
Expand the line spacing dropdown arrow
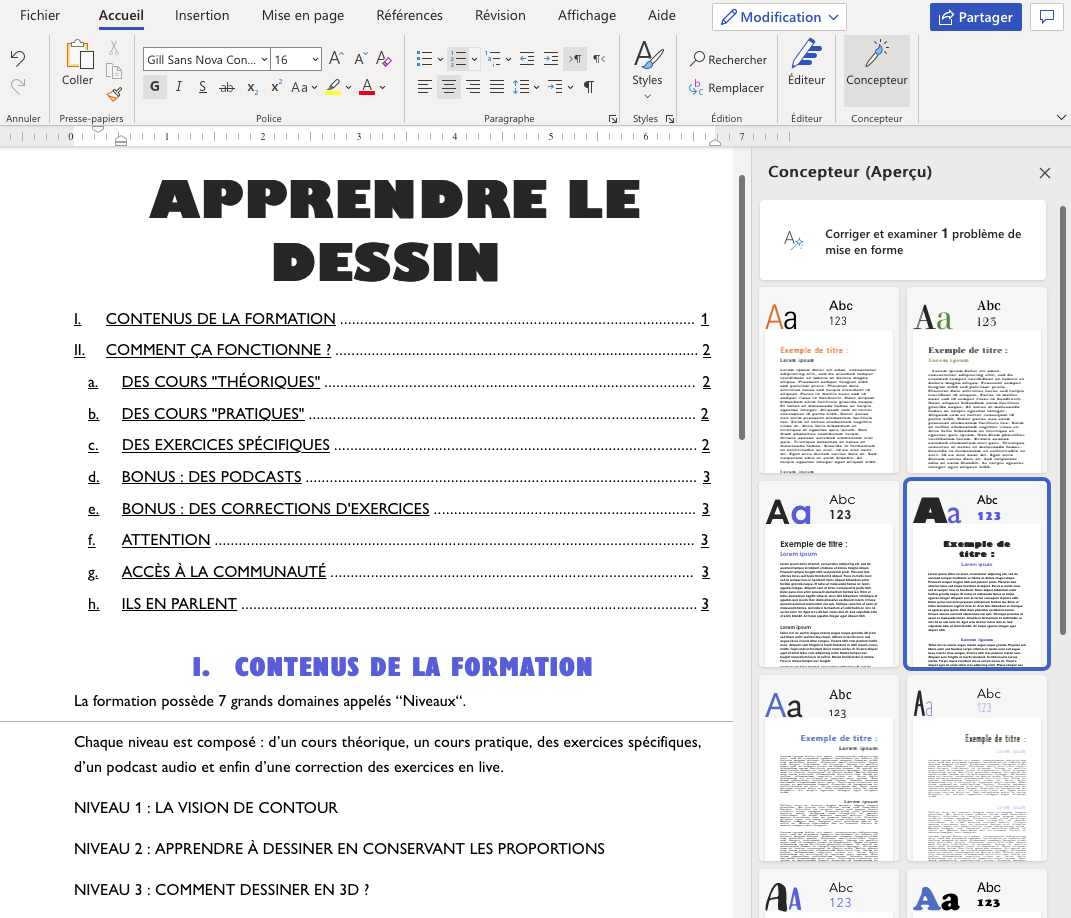(x=536, y=87)
